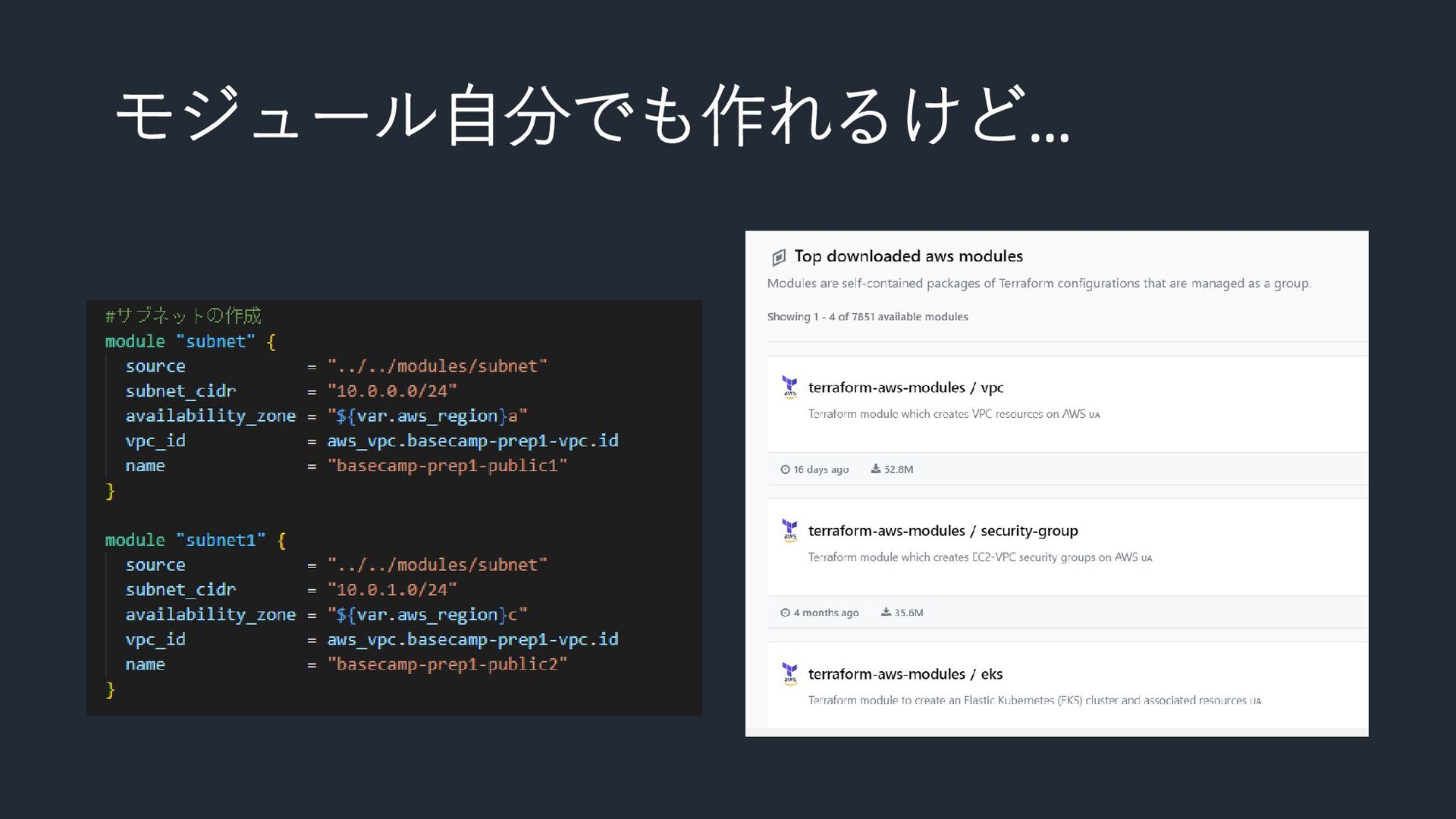This screenshot has width=1456, height=819.
Task: Click the module cube icon beside 'Top downloaded aws modules'
Action: point(778,258)
